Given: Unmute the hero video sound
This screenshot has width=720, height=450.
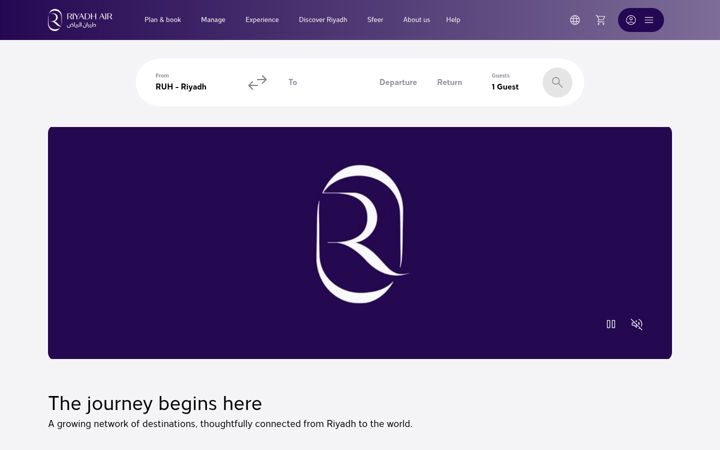Looking at the screenshot, I should (636, 324).
